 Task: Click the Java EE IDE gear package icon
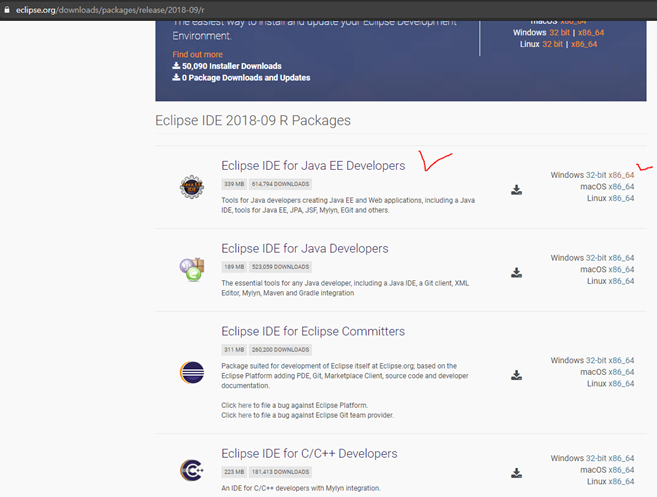[192, 187]
